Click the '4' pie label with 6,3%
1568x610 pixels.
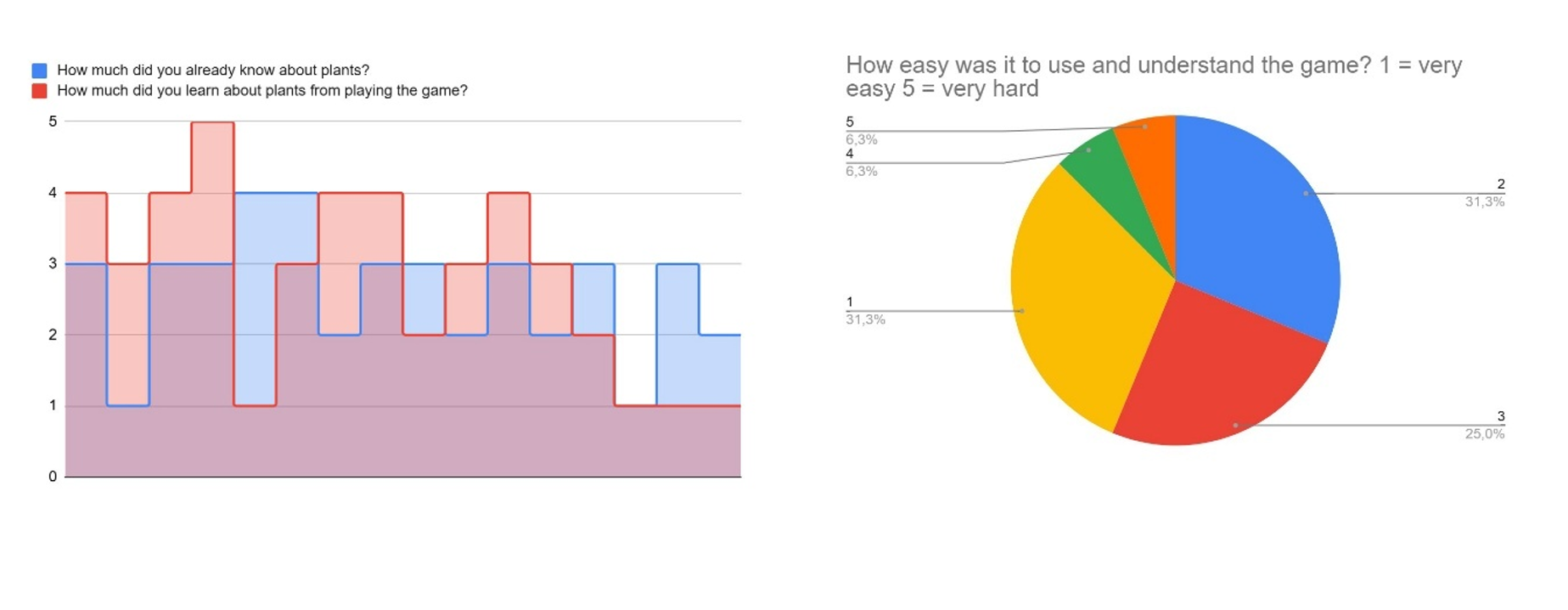(x=850, y=155)
